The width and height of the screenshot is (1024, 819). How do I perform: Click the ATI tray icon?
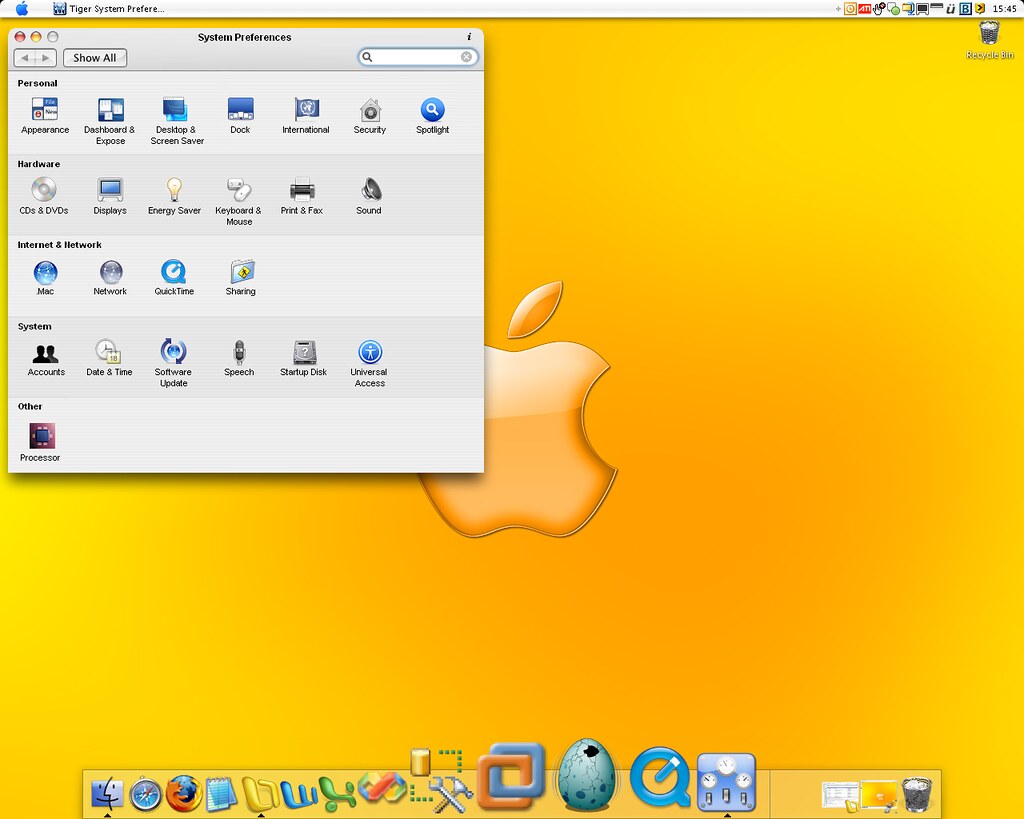[865, 8]
